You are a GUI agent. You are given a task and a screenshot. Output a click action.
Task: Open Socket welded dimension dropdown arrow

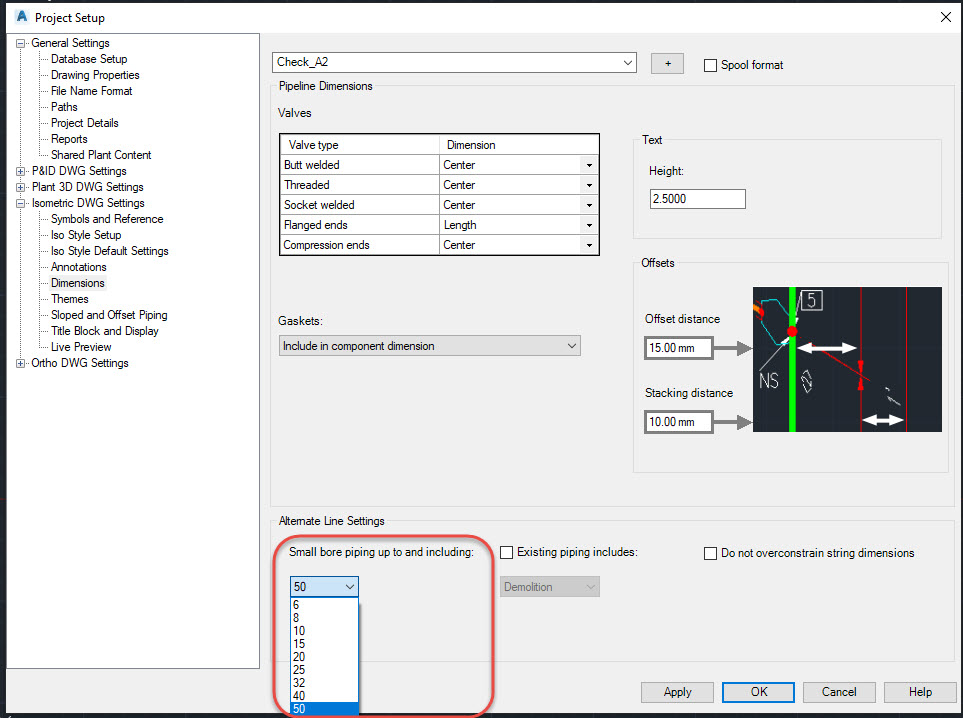click(589, 205)
